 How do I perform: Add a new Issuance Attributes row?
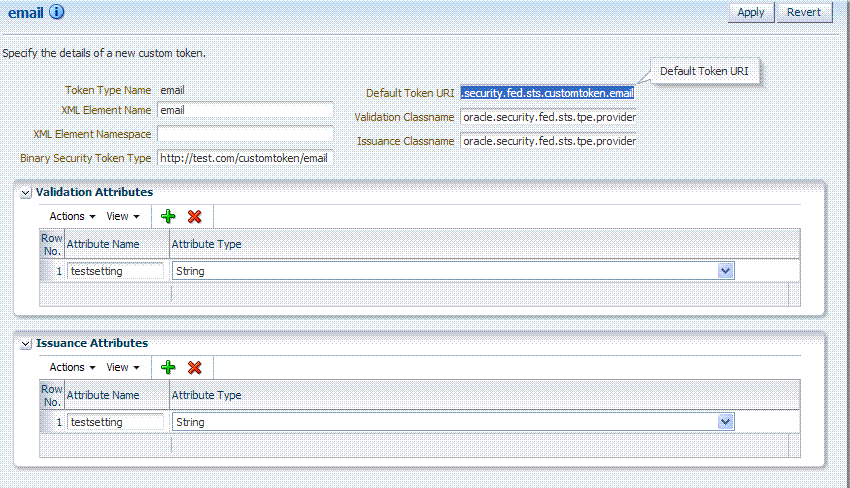click(x=168, y=368)
